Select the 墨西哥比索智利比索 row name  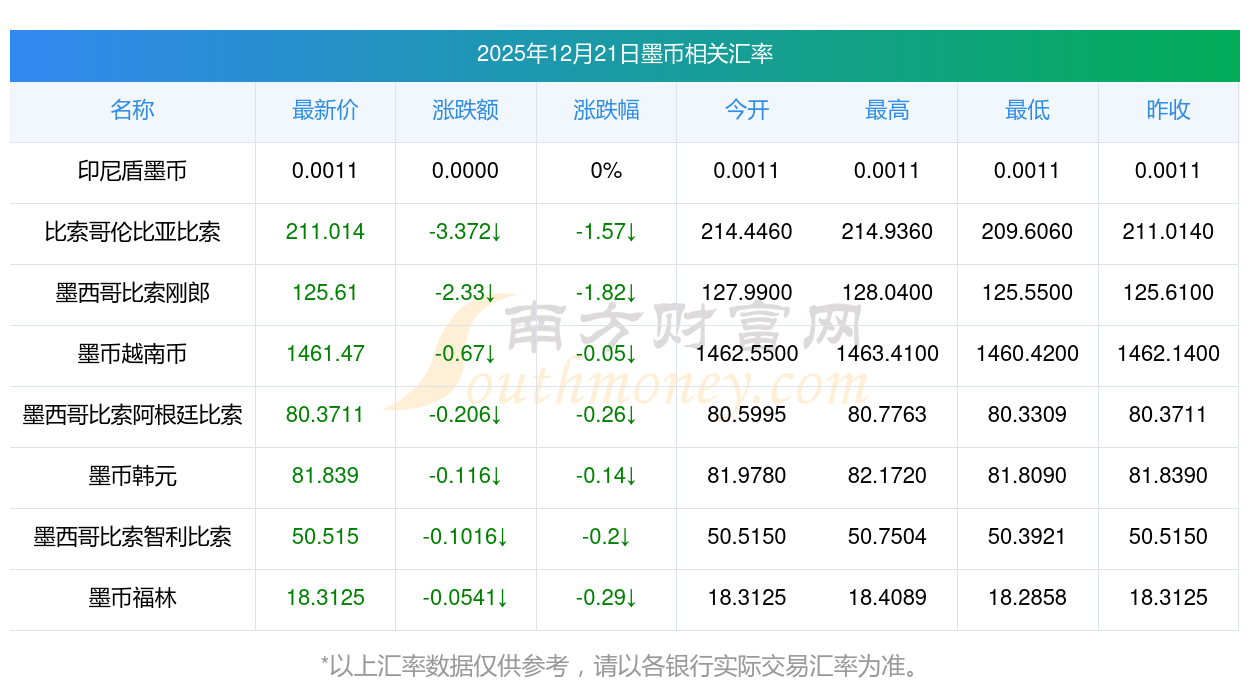pos(132,537)
